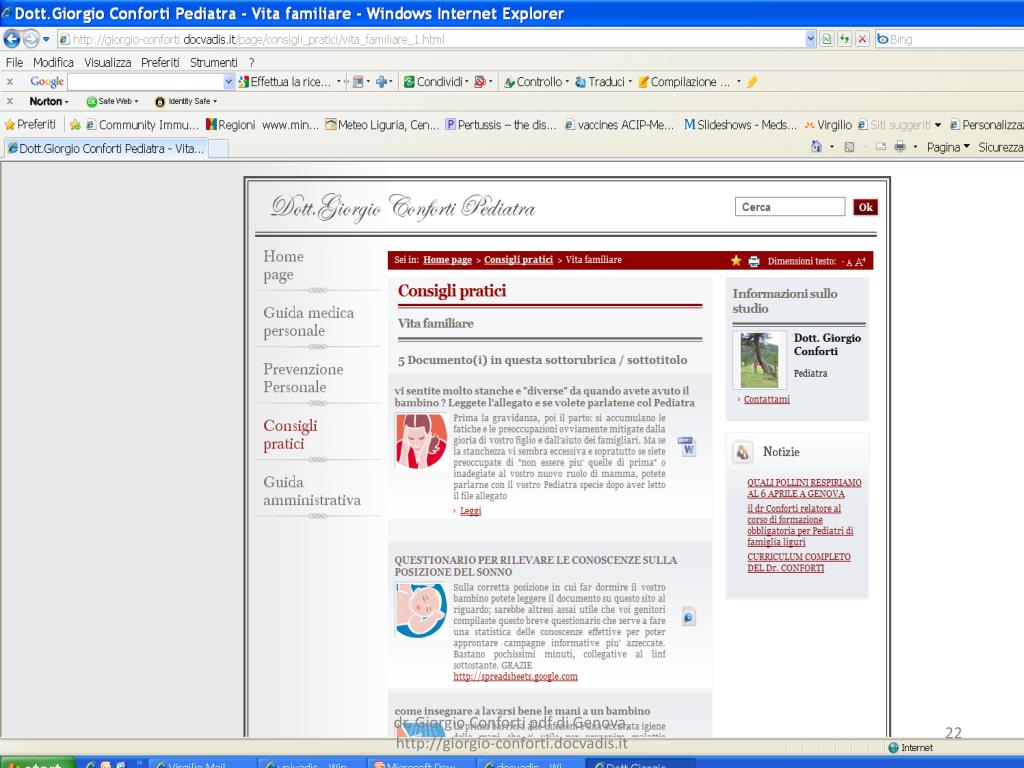This screenshot has width=1024, height=768.
Task: Click the Effettua la ricerca button
Action: tap(284, 82)
